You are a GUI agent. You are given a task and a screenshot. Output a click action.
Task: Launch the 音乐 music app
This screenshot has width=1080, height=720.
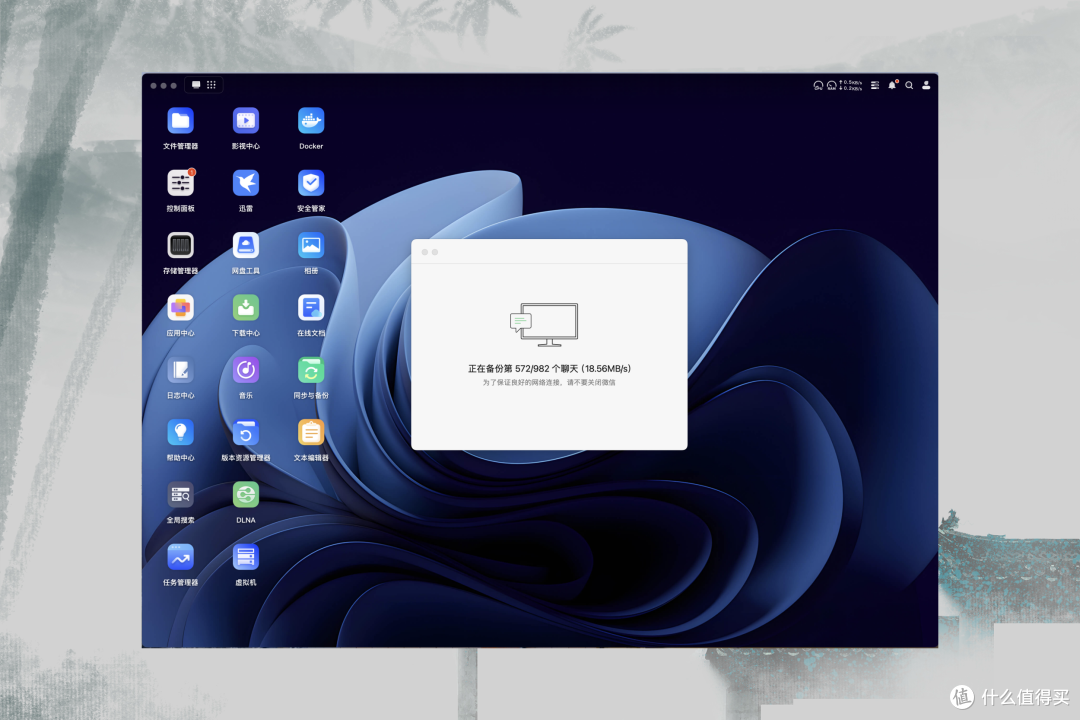pos(246,371)
